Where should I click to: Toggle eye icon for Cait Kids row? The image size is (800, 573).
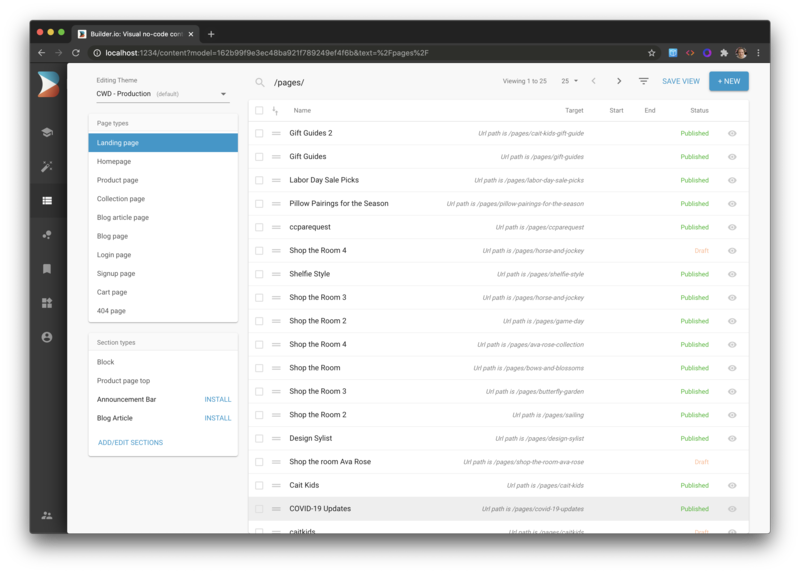coord(732,485)
